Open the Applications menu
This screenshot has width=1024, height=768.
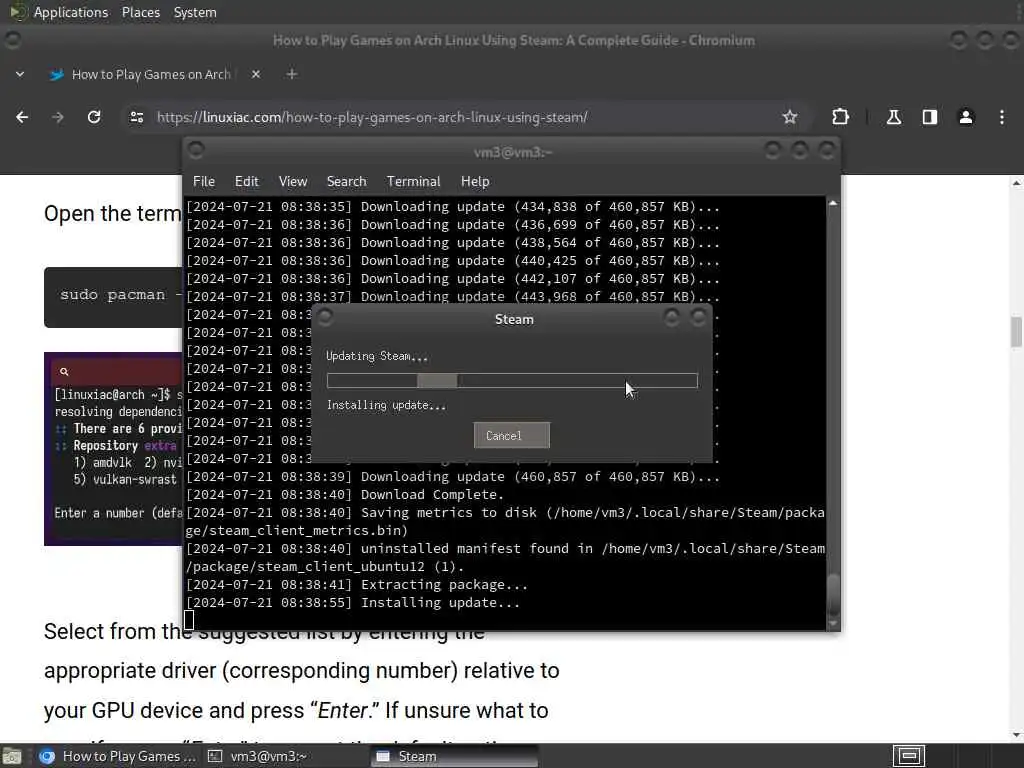tap(71, 12)
